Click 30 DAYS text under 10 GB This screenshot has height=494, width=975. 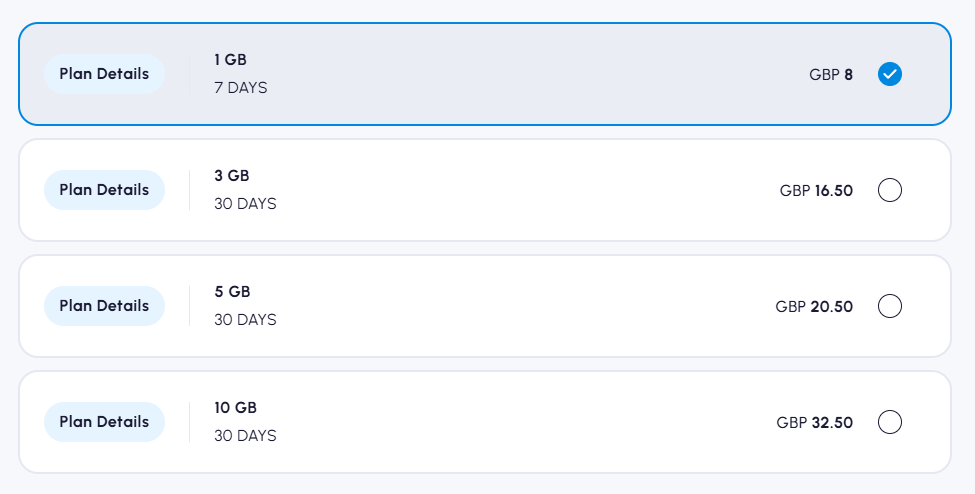pos(245,436)
